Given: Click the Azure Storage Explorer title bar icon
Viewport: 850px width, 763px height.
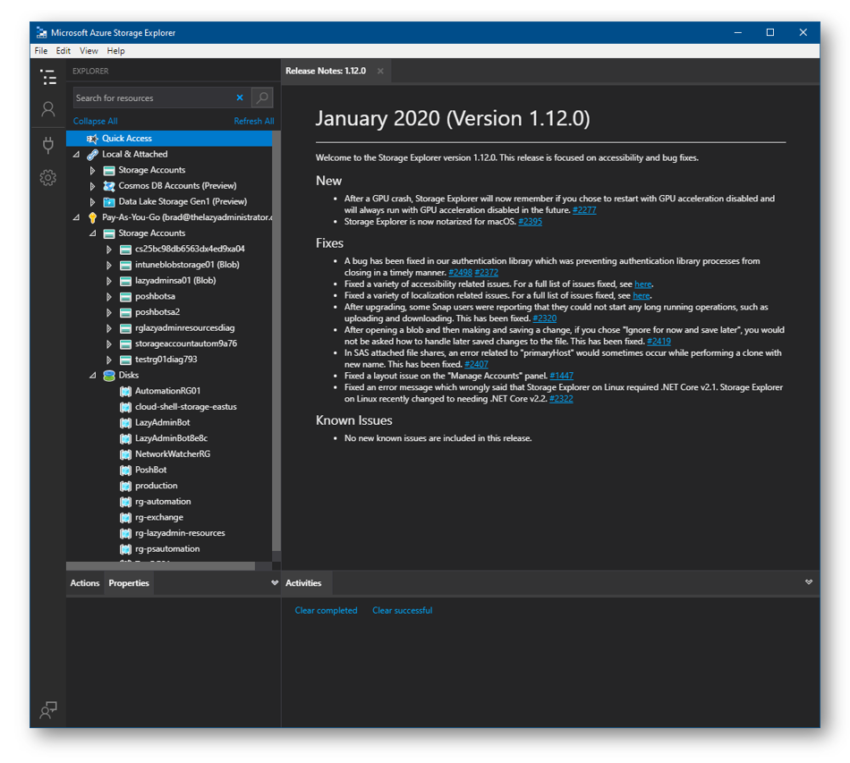Looking at the screenshot, I should coord(41,33).
